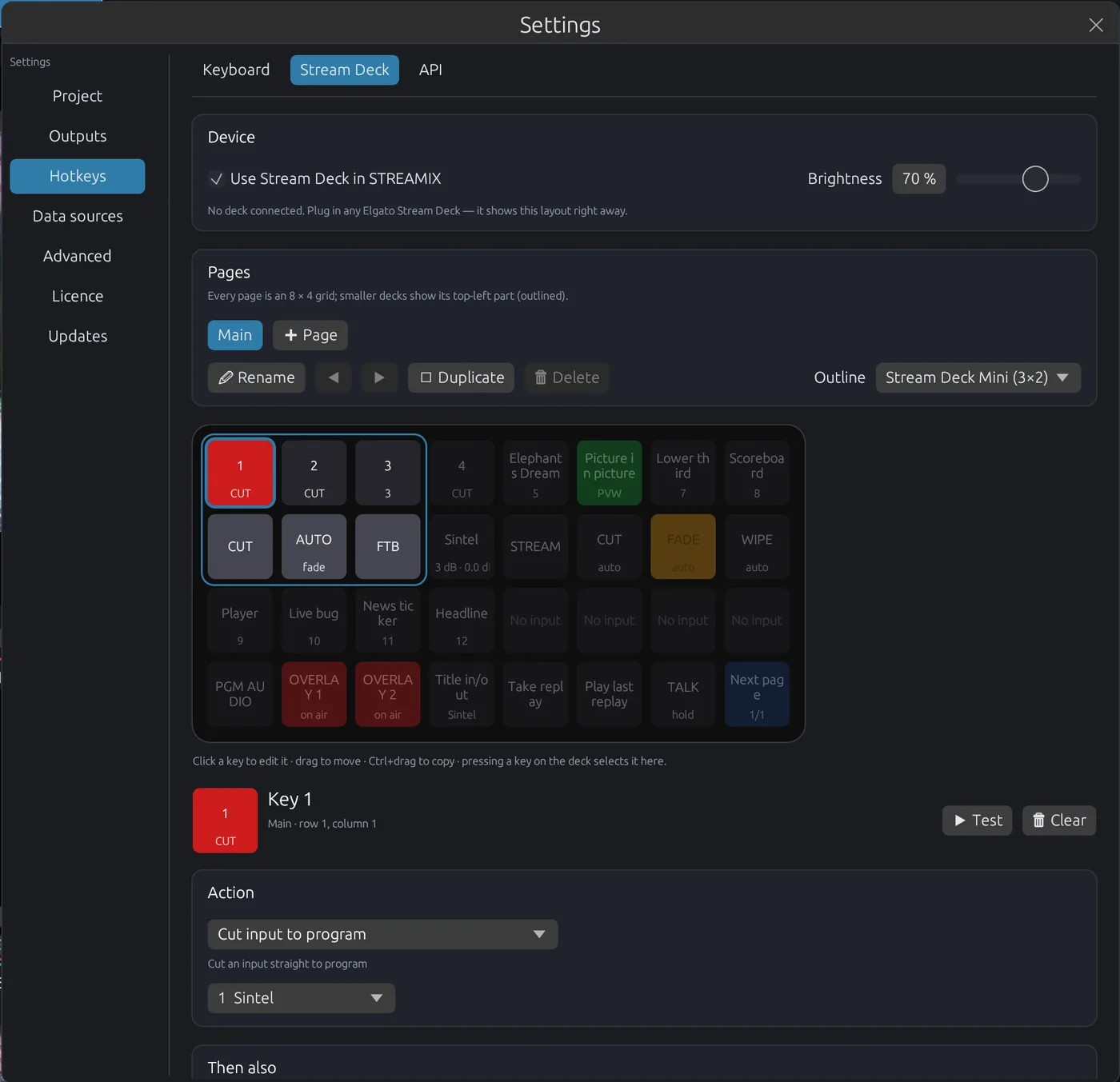Select the blue Next page key

[757, 694]
